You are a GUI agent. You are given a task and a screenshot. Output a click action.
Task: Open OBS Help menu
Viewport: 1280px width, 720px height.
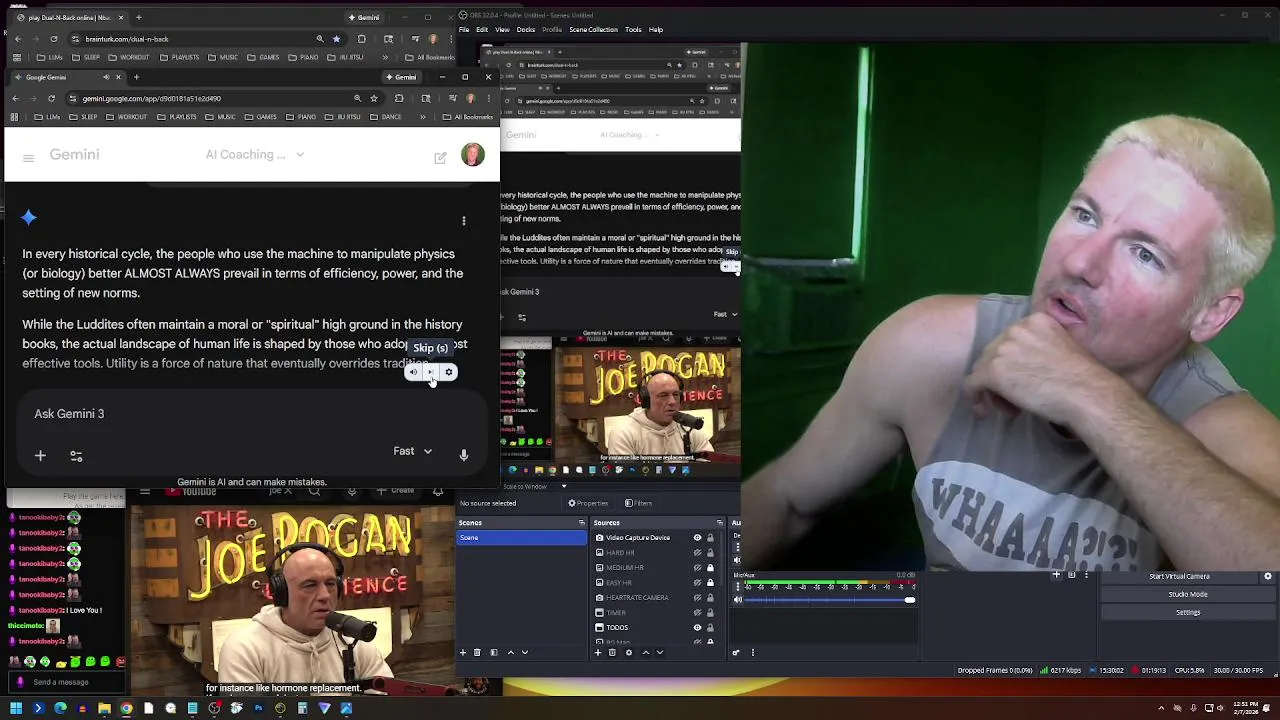tap(656, 30)
